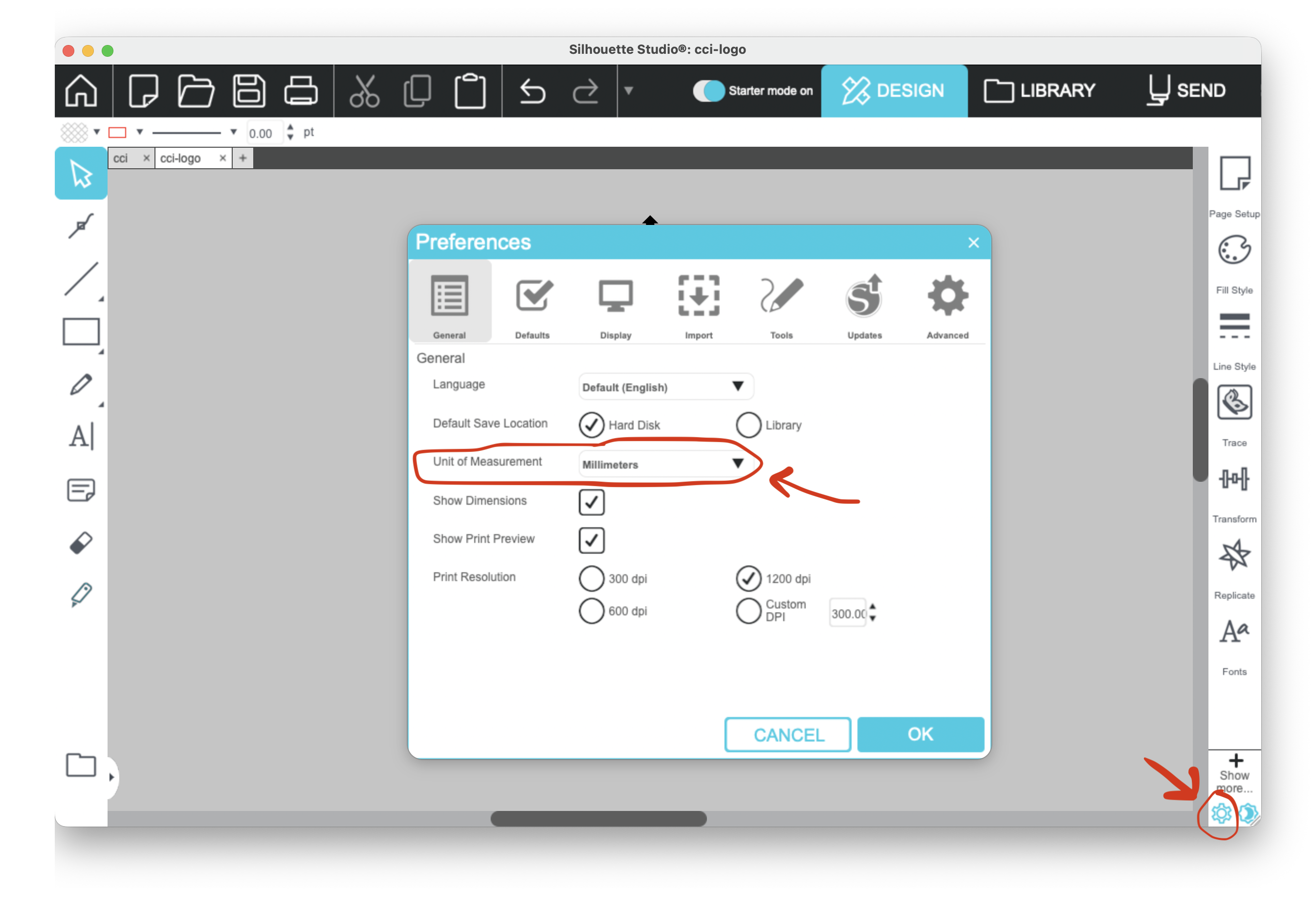Click the Preferences gear icon
Image resolution: width=1316 pixels, height=899 pixels.
point(1221,813)
